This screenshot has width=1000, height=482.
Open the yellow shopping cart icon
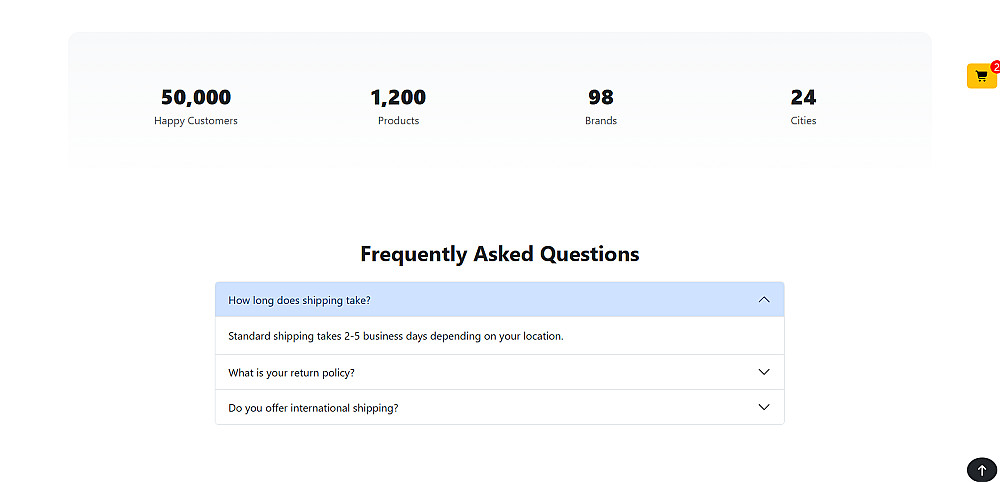980,77
